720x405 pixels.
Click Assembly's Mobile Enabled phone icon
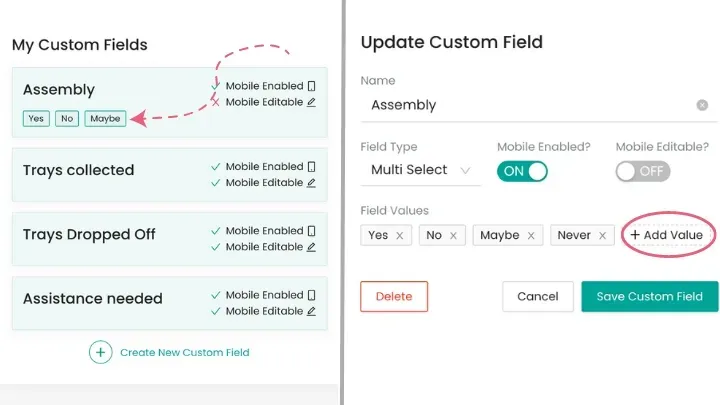[x=312, y=86]
